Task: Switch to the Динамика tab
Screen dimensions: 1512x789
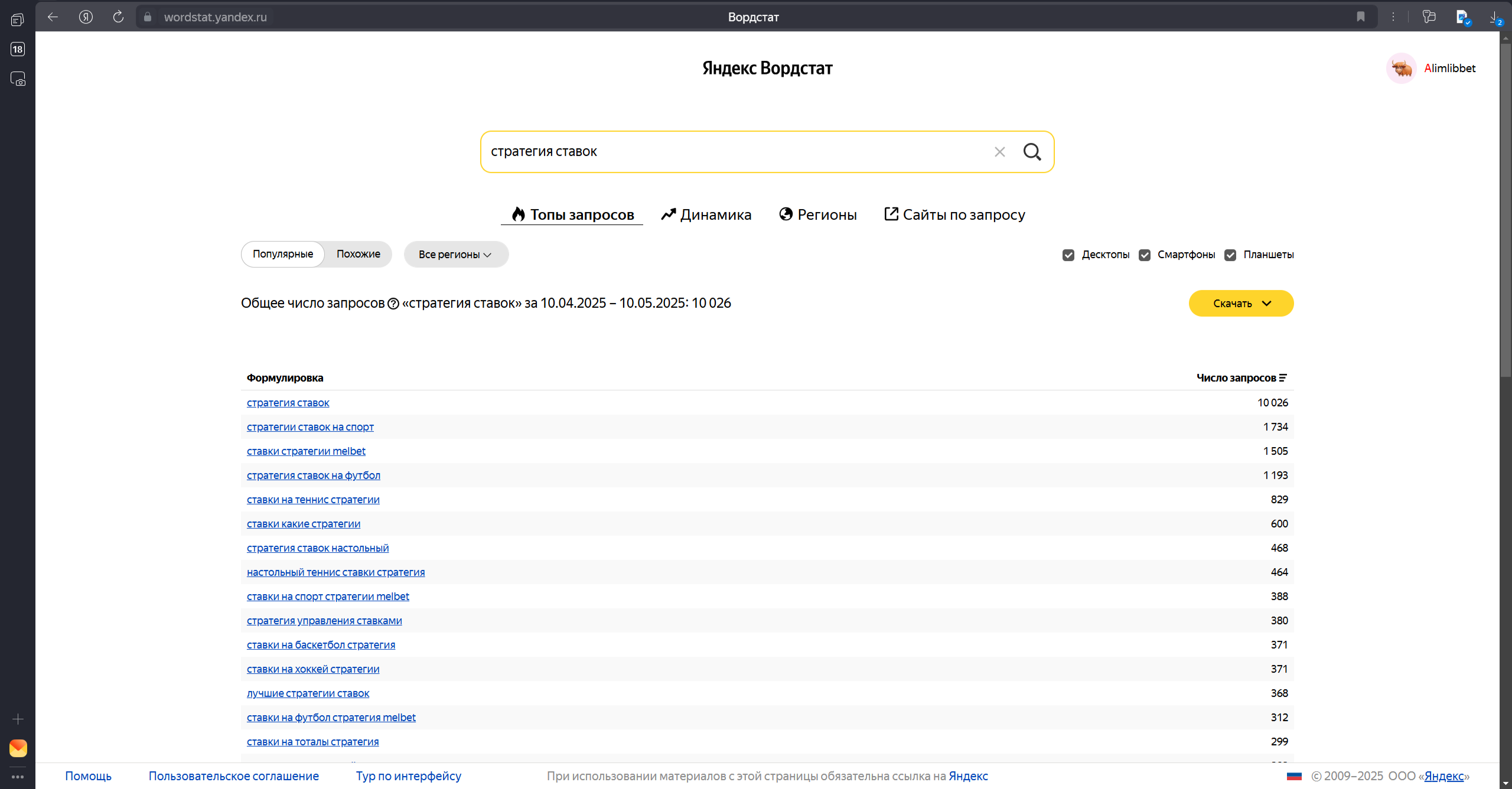Action: click(x=706, y=214)
